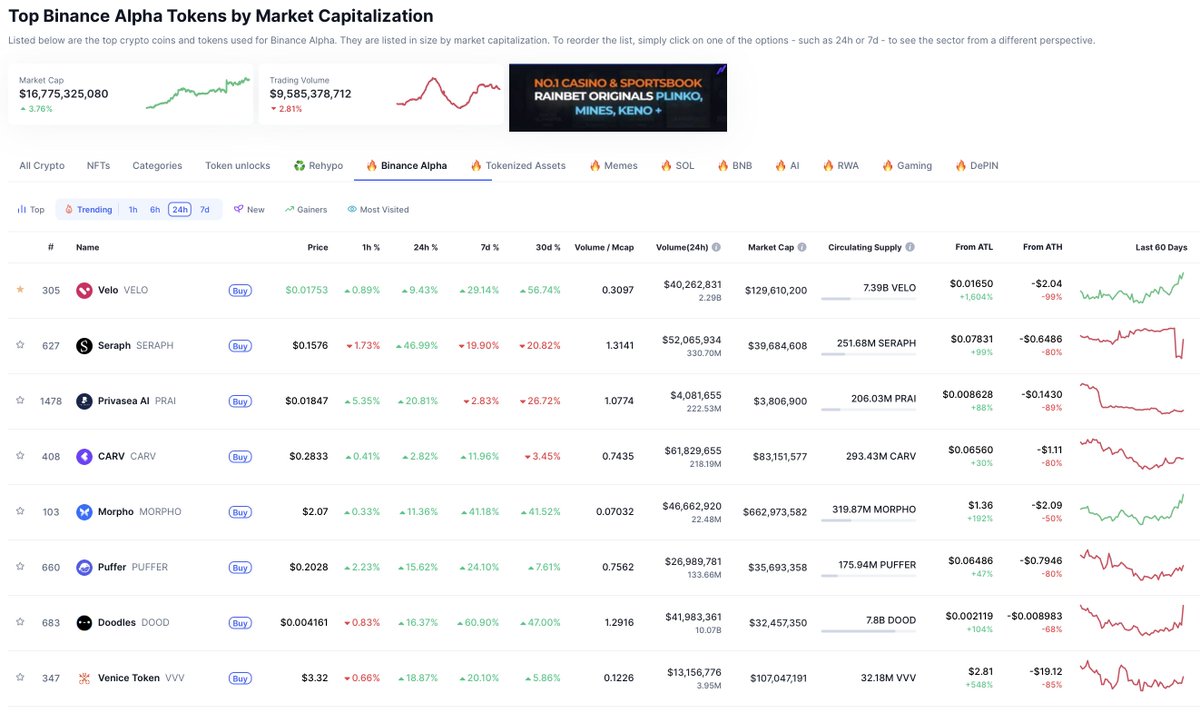Click the BNB flame icon
Screen dimensions: 1200x713
[722, 166]
